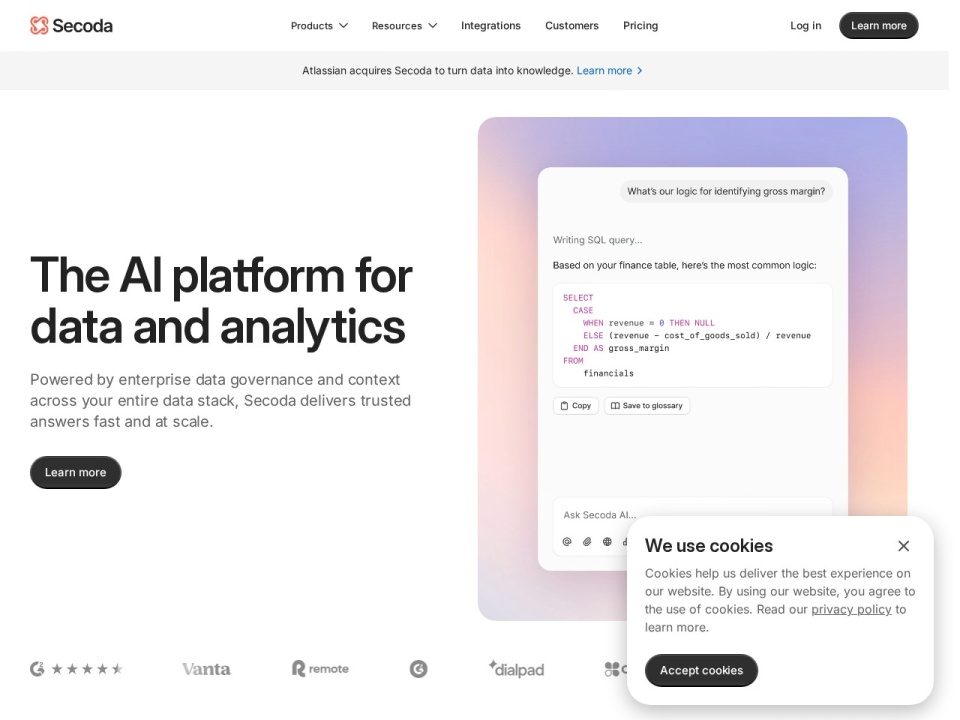Image resolution: width=960 pixels, height=720 pixels.
Task: Click the remote logo
Action: point(320,669)
